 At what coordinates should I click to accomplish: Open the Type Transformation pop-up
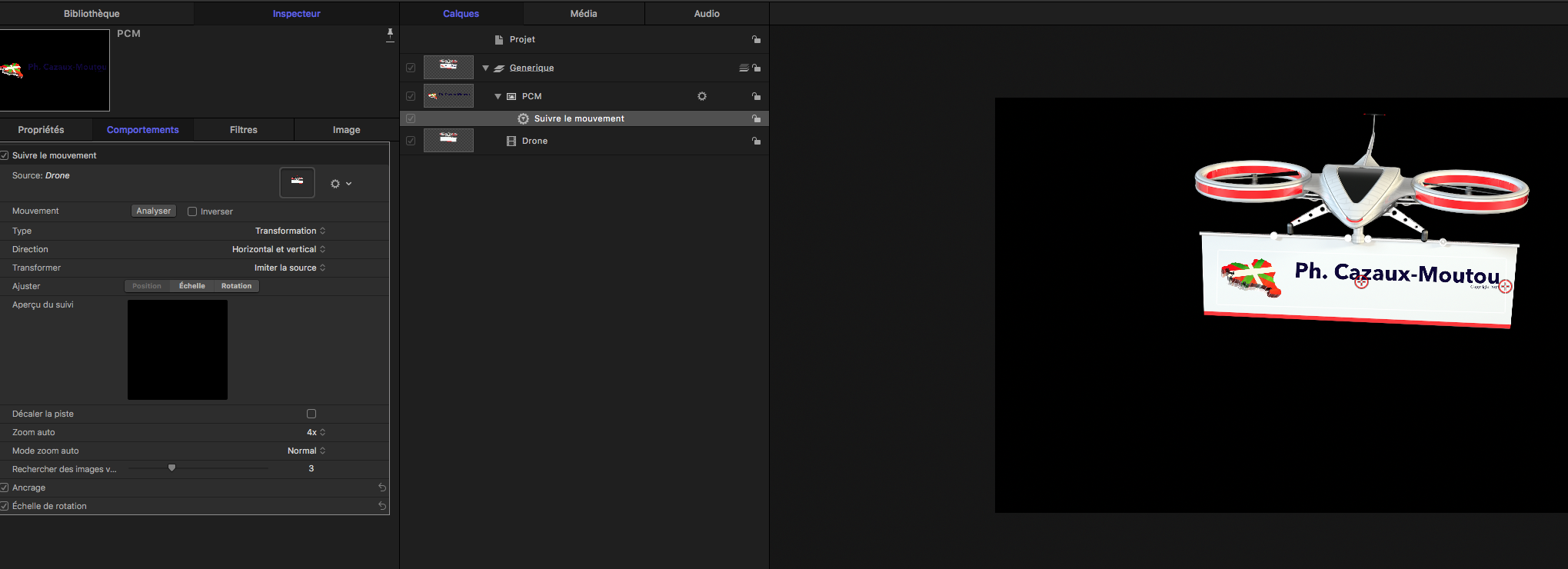coord(290,231)
